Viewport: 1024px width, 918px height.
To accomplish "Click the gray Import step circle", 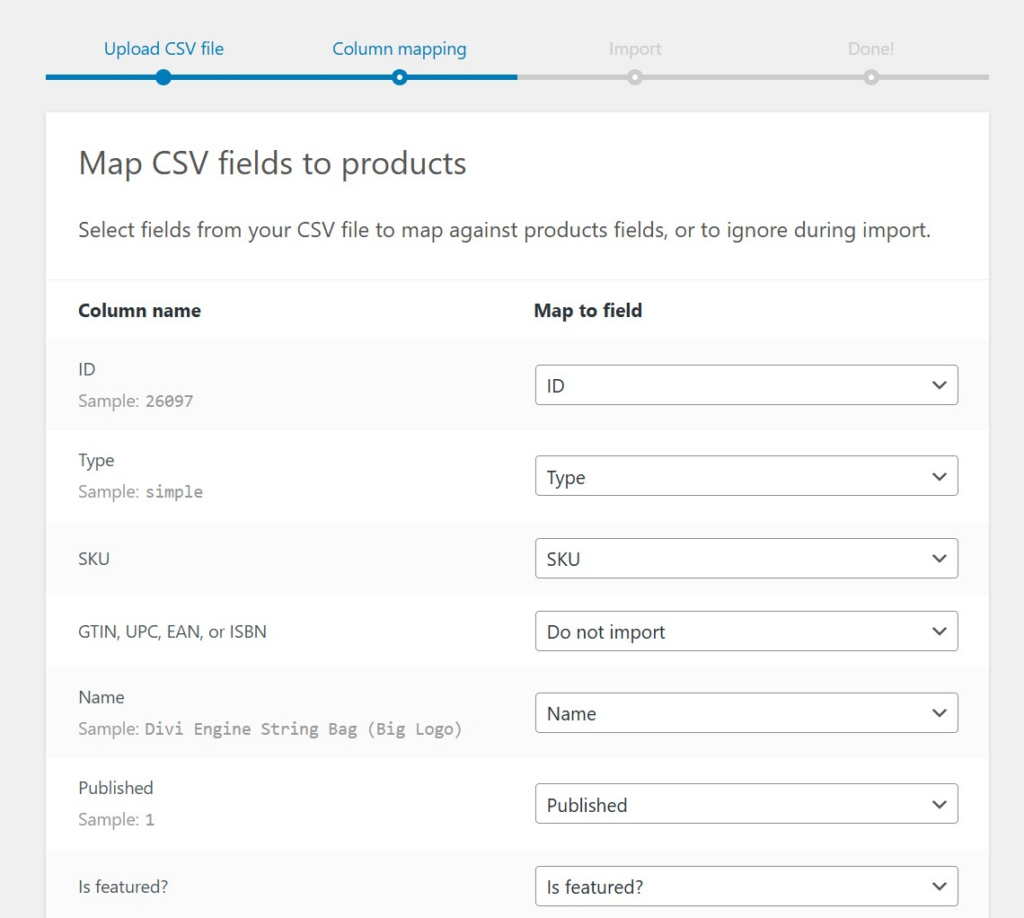I will pyautogui.click(x=635, y=77).
